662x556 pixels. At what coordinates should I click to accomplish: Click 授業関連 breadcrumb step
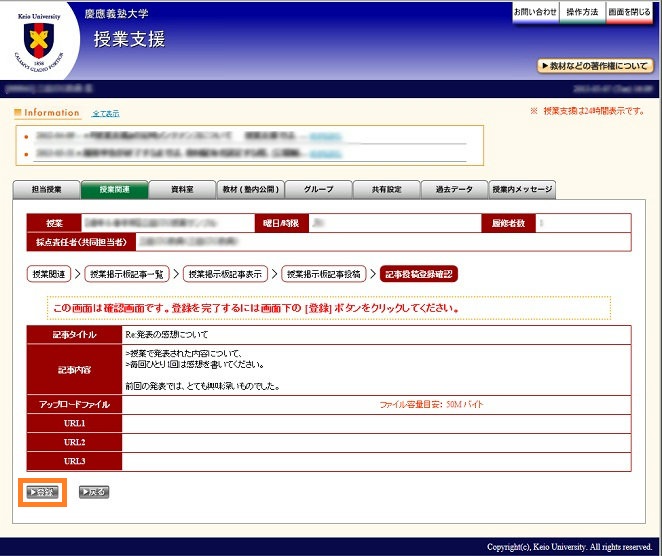pyautogui.click(x=49, y=273)
